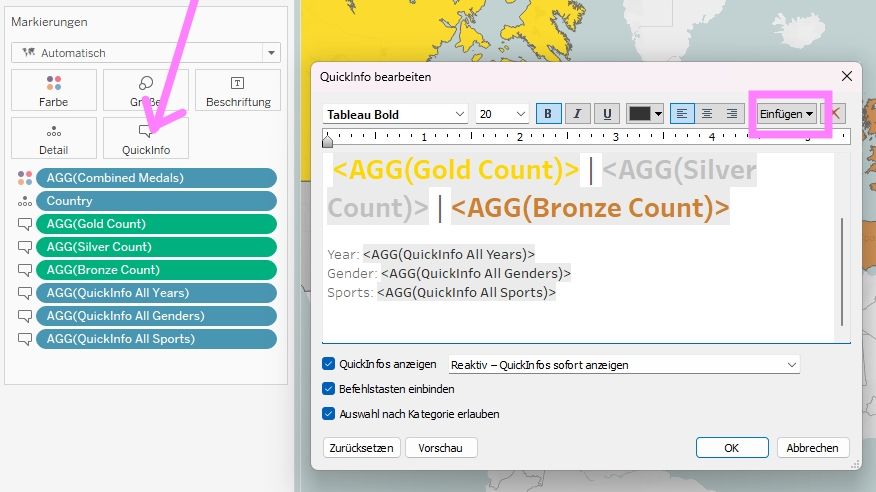The width and height of the screenshot is (876, 492).
Task: Select the Country pill
Action: click(156, 201)
